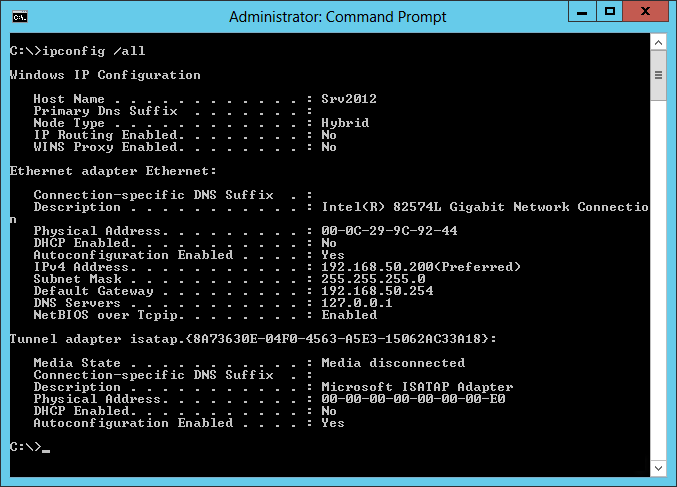
Task: Click the blinking cursor at the last prompt
Action: click(46, 451)
